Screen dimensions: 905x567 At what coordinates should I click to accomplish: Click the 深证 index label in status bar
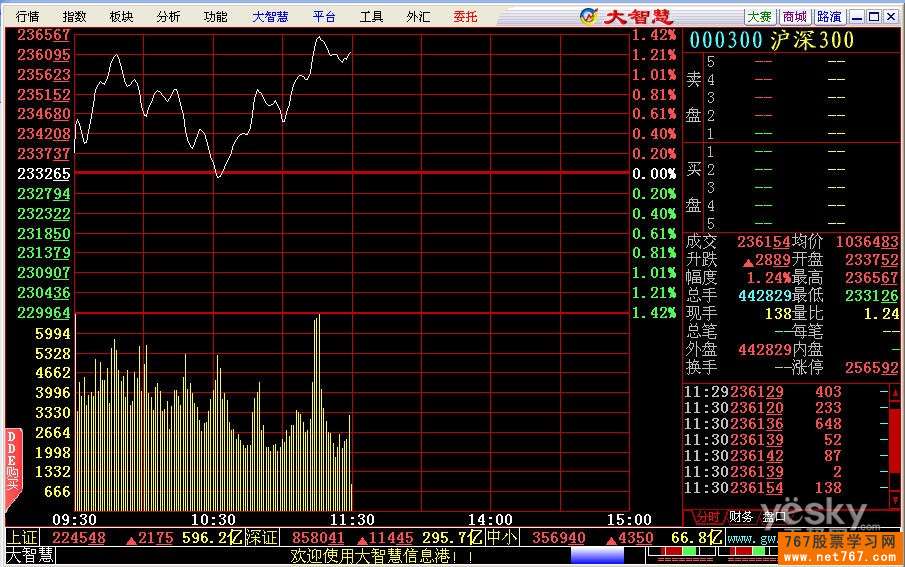point(261,538)
